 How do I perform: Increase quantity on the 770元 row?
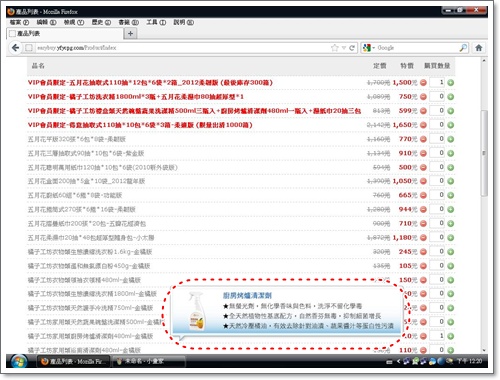(x=451, y=139)
